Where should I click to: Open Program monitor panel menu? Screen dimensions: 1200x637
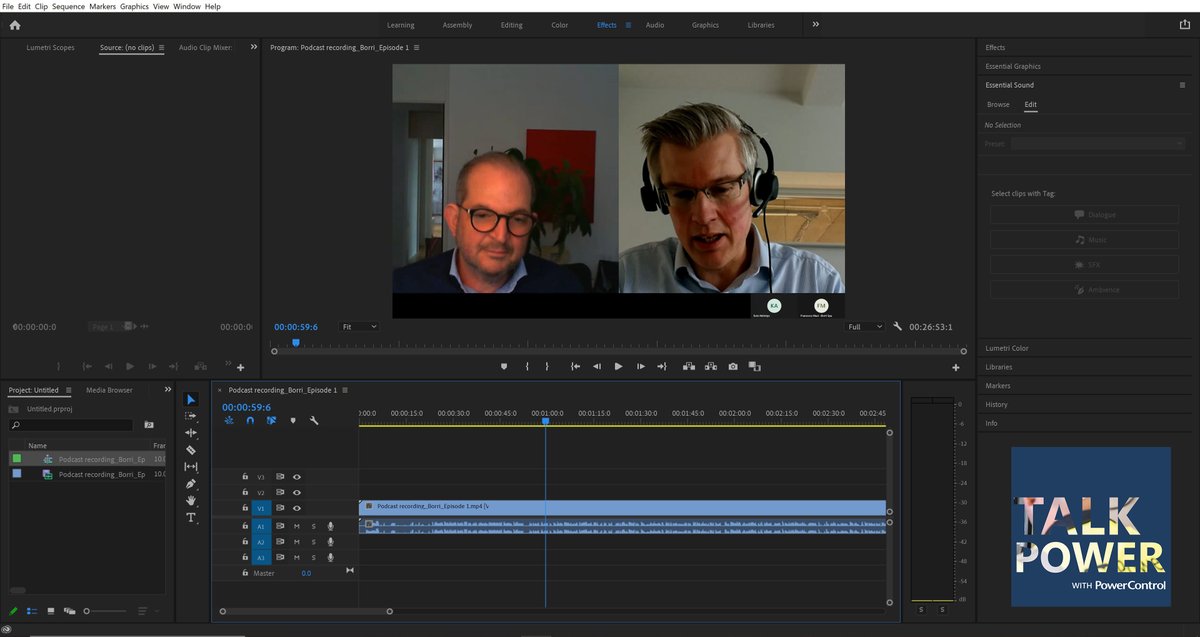tap(417, 47)
